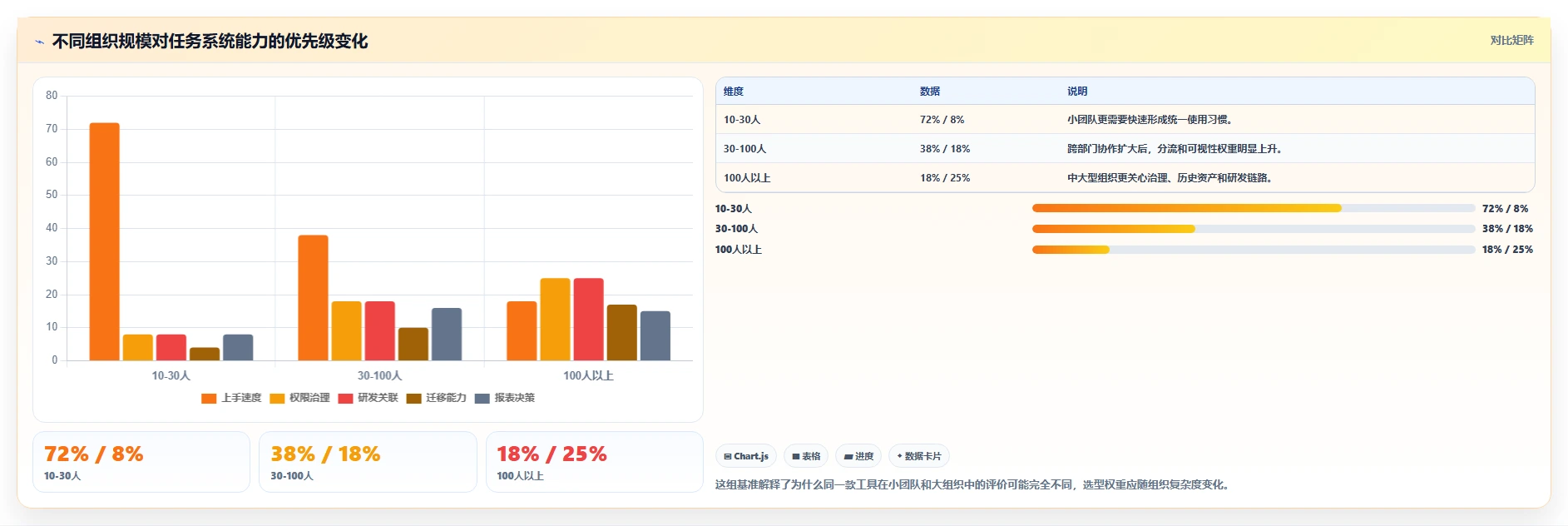Image resolution: width=1568 pixels, height=526 pixels.
Task: Click the red 研发关联 bar for 100人以上
Action: (589, 320)
